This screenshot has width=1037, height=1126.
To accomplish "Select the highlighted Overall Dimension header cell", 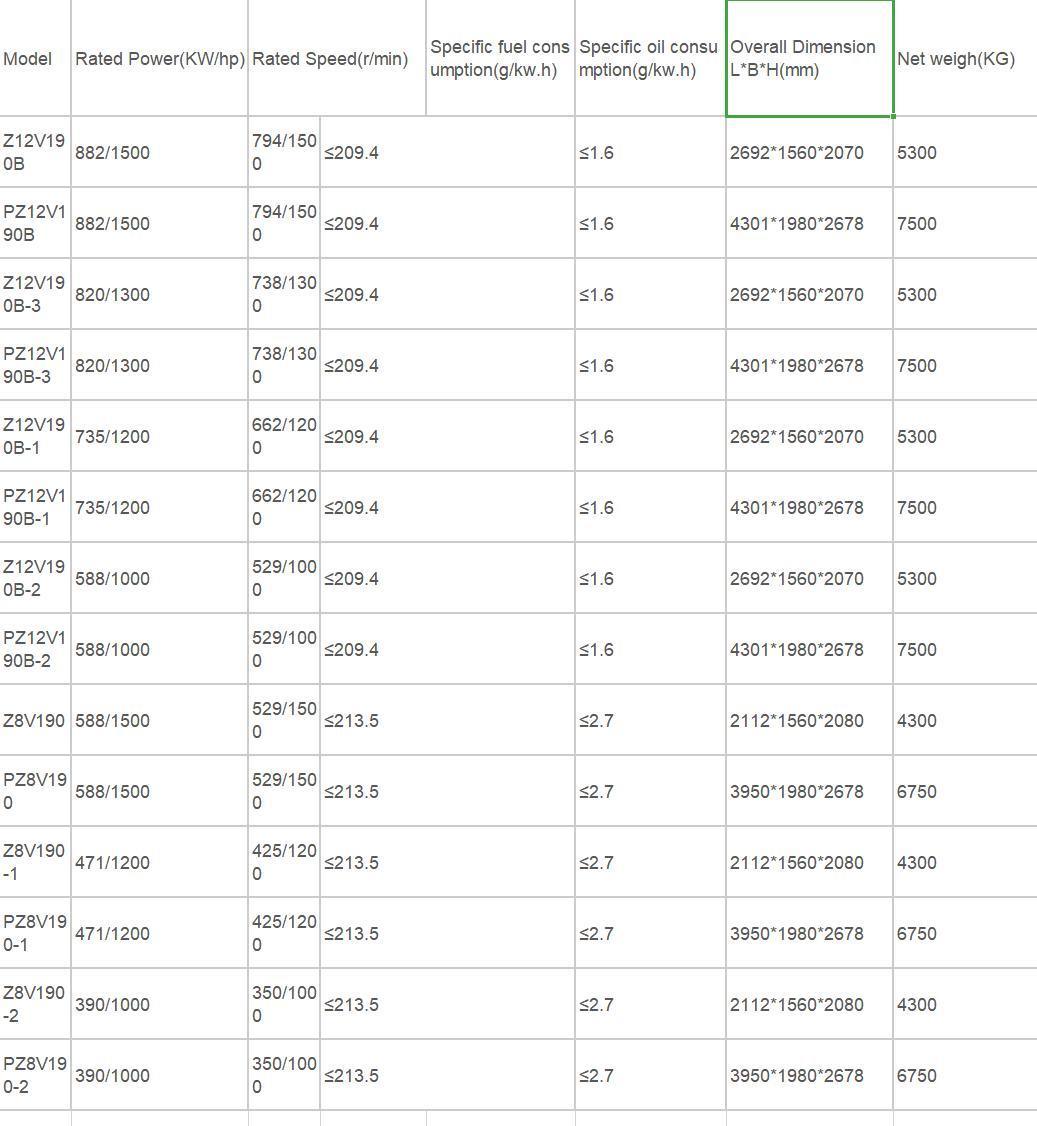I will 808,59.
